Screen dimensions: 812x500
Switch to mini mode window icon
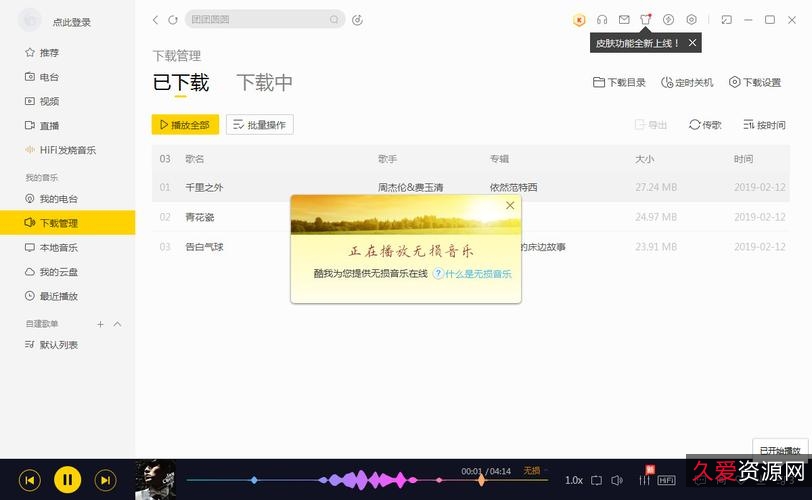[727, 20]
